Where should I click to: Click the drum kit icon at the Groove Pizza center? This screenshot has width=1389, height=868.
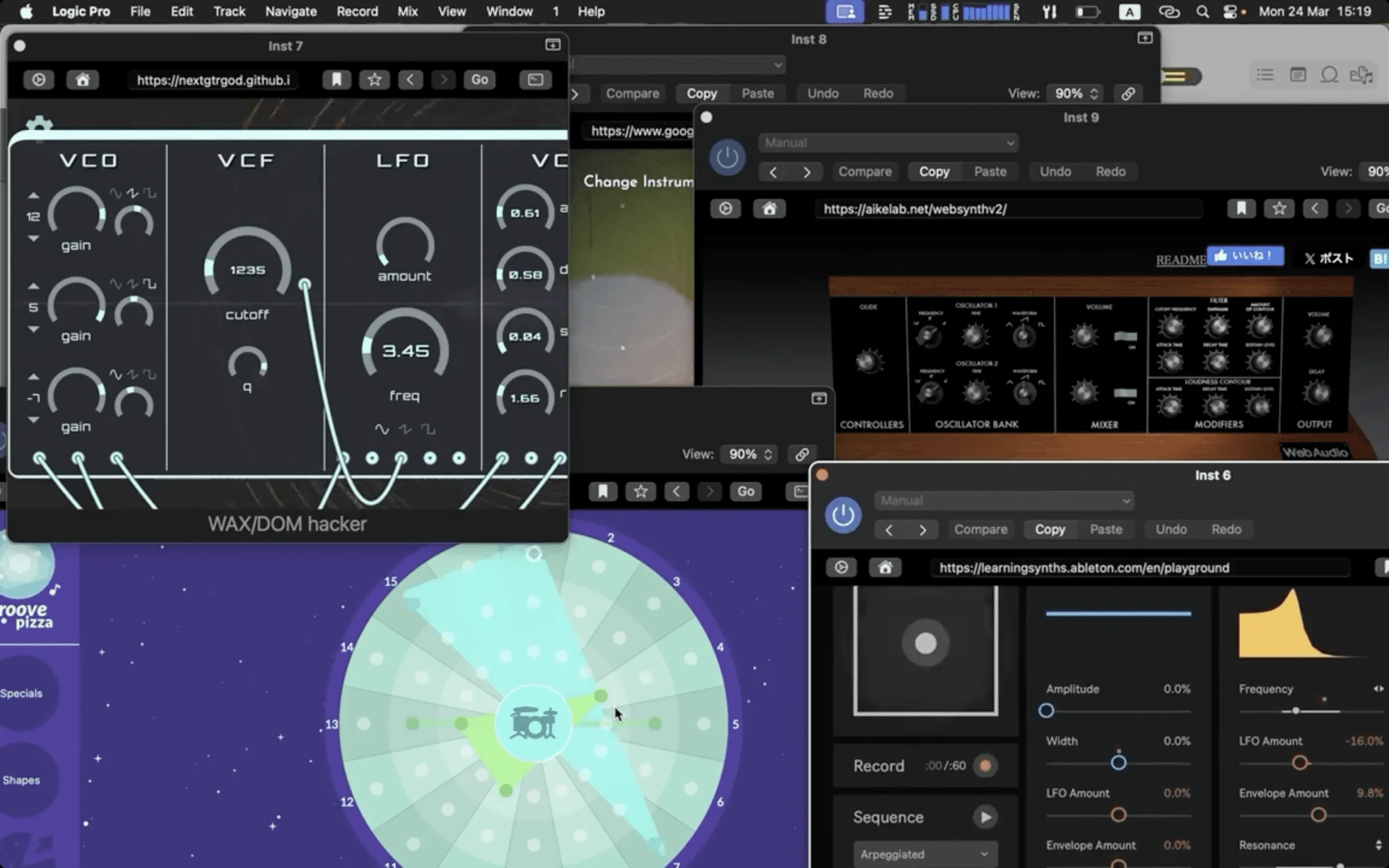pos(533,722)
